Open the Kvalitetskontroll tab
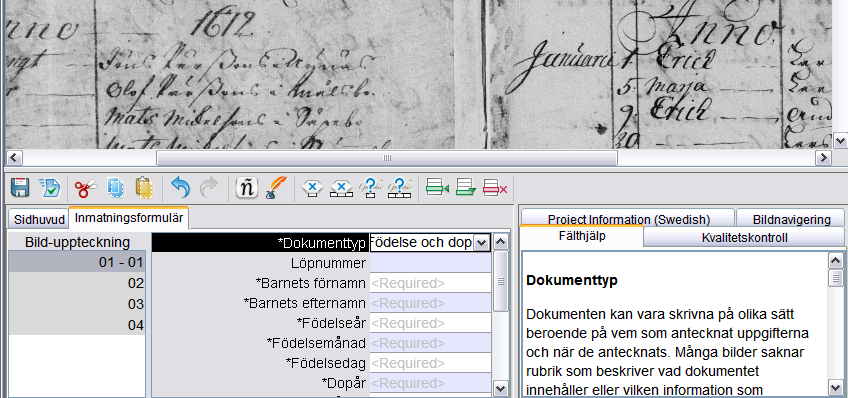 click(x=744, y=237)
